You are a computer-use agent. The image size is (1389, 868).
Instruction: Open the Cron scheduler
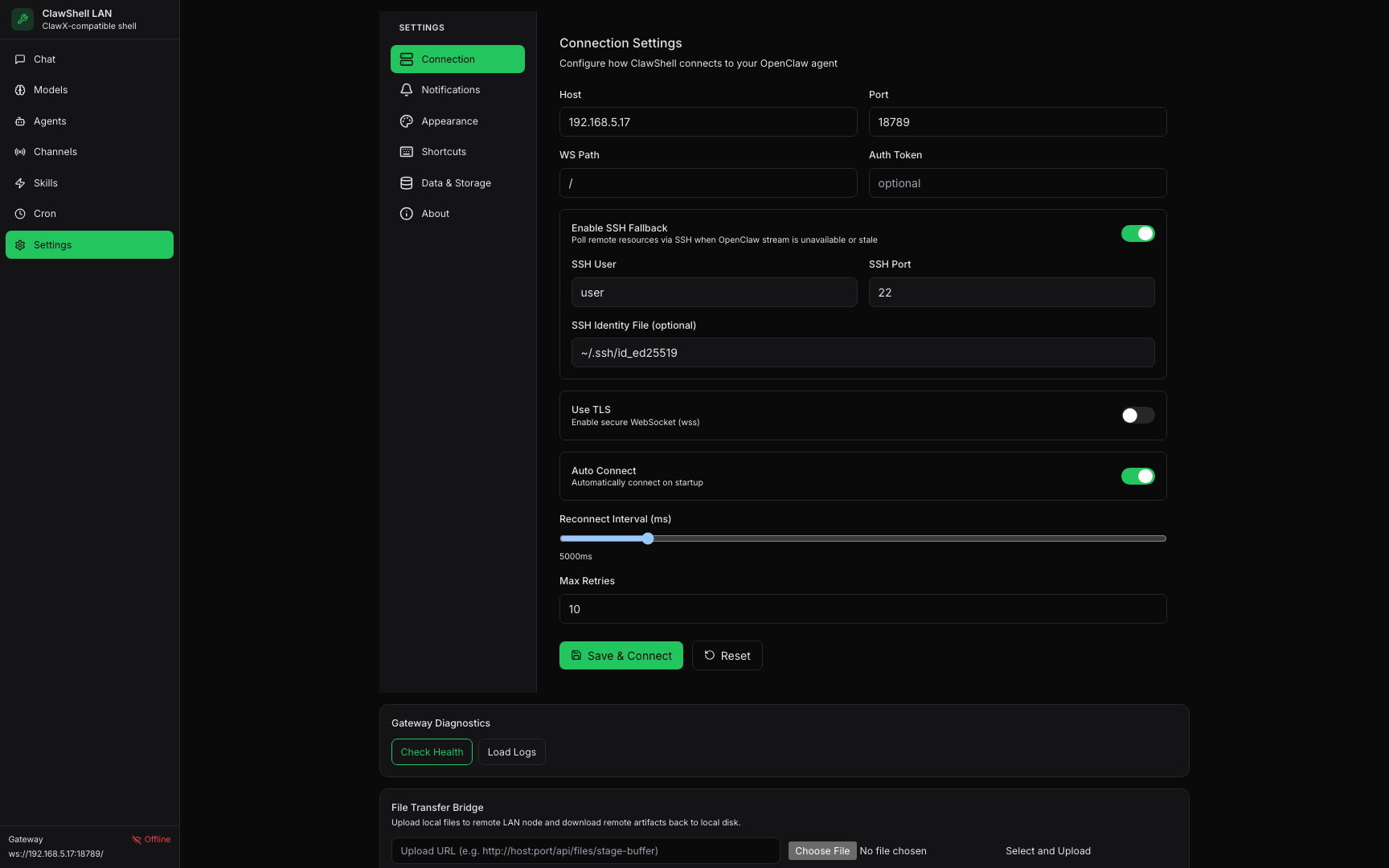click(x=44, y=213)
